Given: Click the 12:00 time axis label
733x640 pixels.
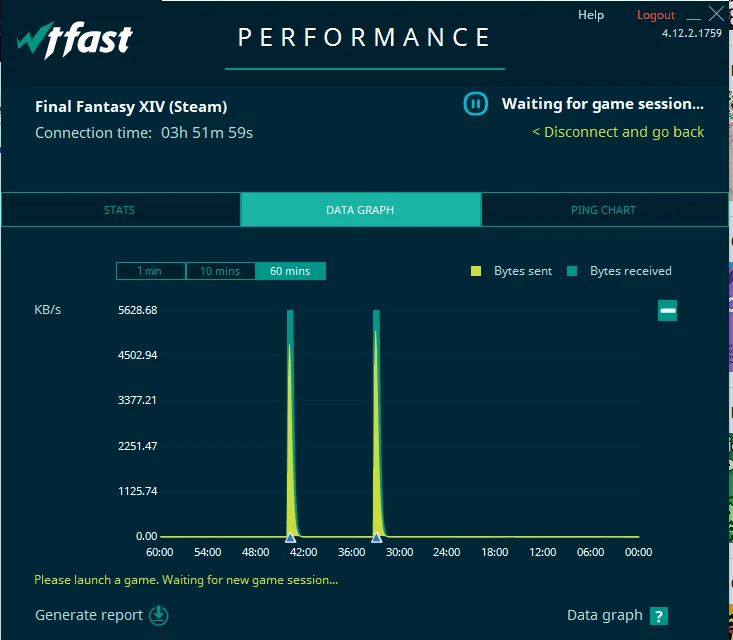Looking at the screenshot, I should 543,552.
